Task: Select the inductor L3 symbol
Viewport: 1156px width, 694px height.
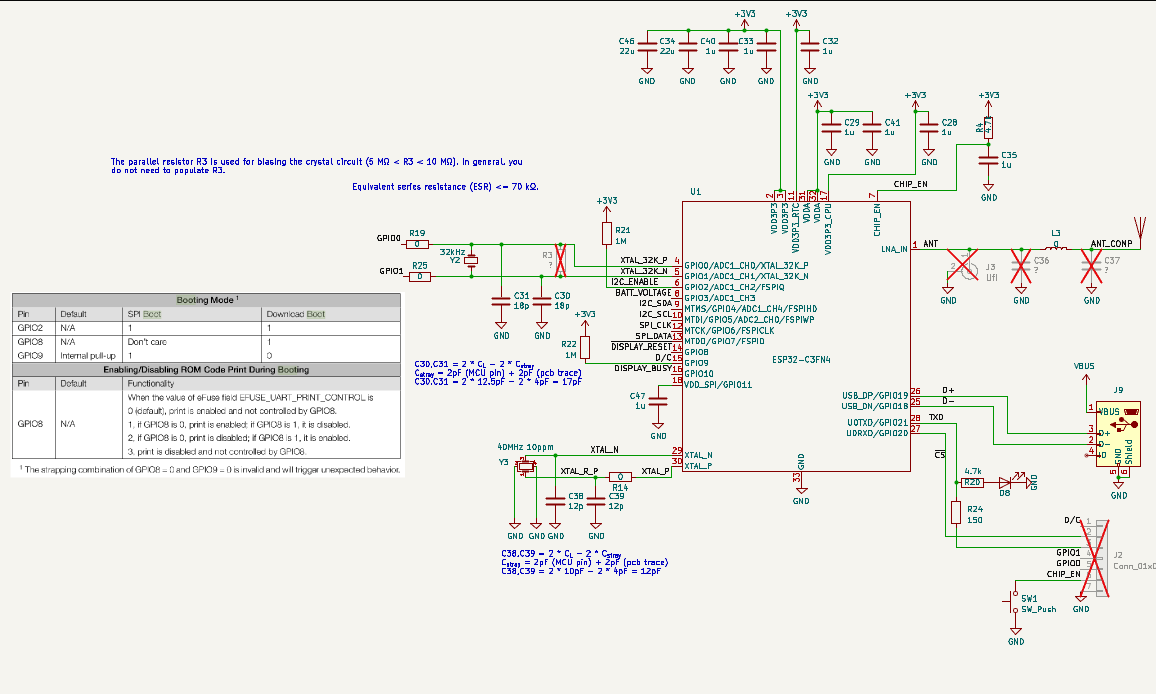Action: pos(1055,248)
